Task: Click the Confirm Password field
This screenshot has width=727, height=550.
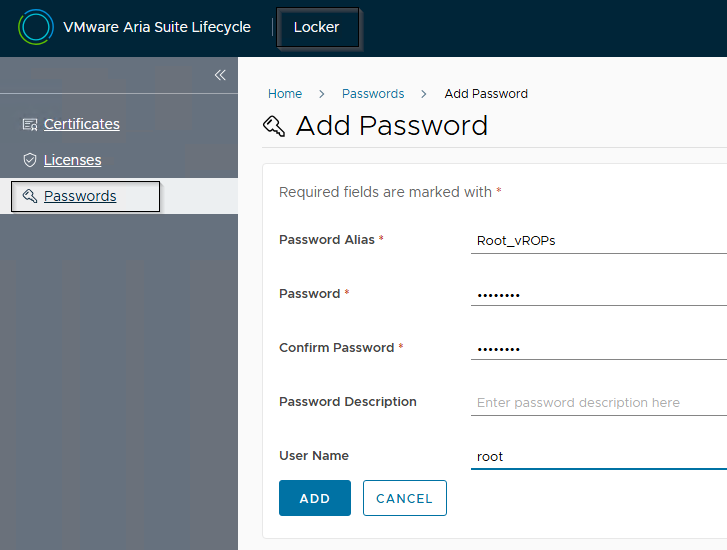Action: coord(599,348)
